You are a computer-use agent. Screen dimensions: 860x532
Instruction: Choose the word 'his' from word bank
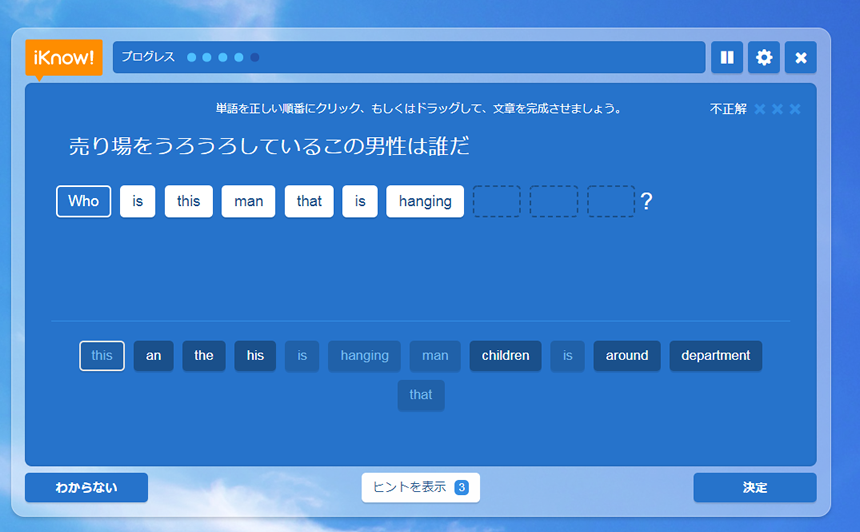point(255,356)
